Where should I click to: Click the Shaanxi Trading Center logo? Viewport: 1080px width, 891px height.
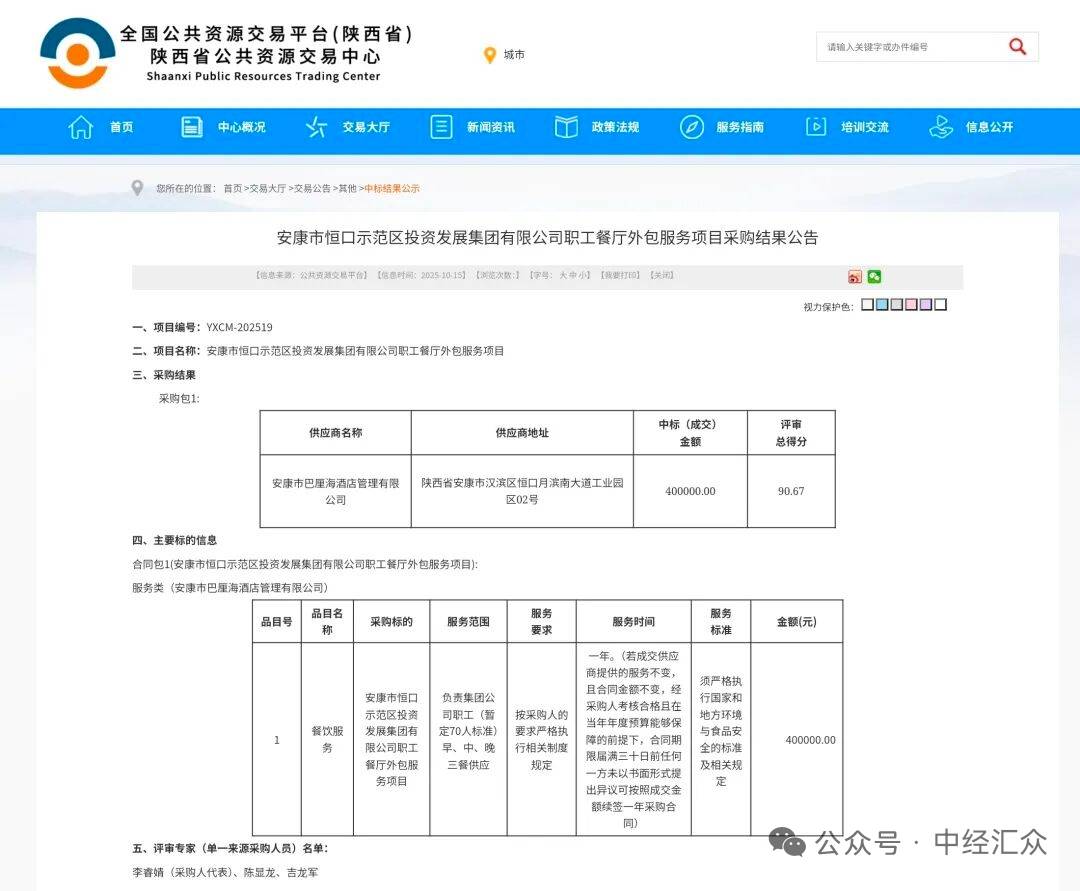coord(77,53)
